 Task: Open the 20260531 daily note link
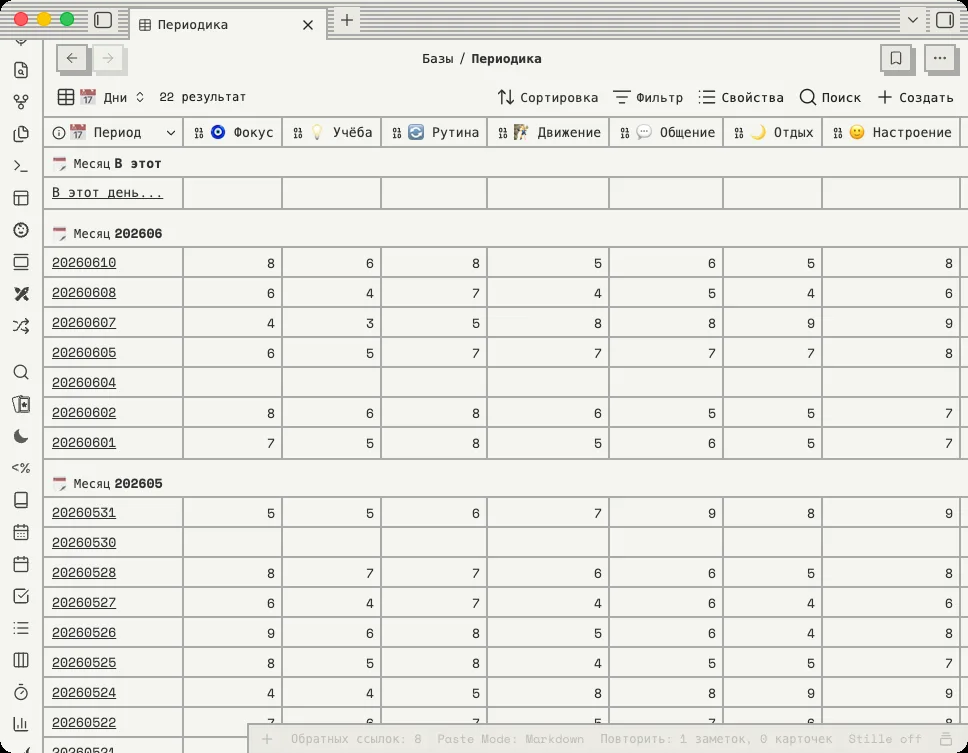pos(84,513)
